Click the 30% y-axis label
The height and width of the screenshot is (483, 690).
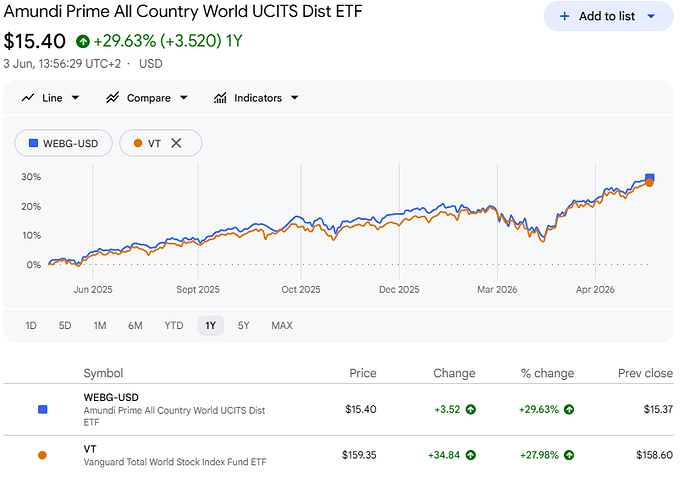click(x=31, y=177)
